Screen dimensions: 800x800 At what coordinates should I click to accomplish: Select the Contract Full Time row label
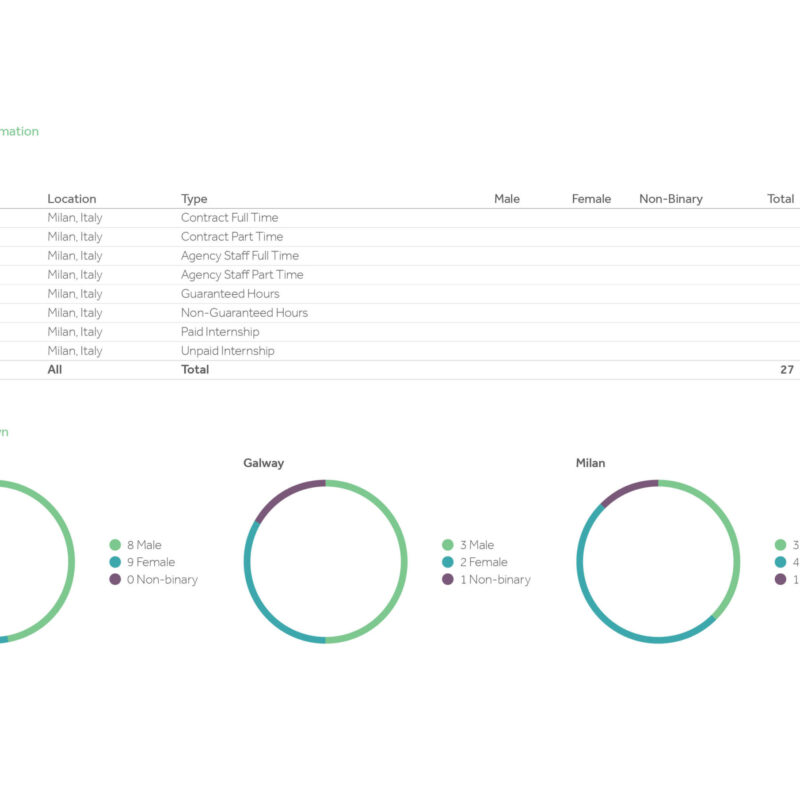pos(230,217)
